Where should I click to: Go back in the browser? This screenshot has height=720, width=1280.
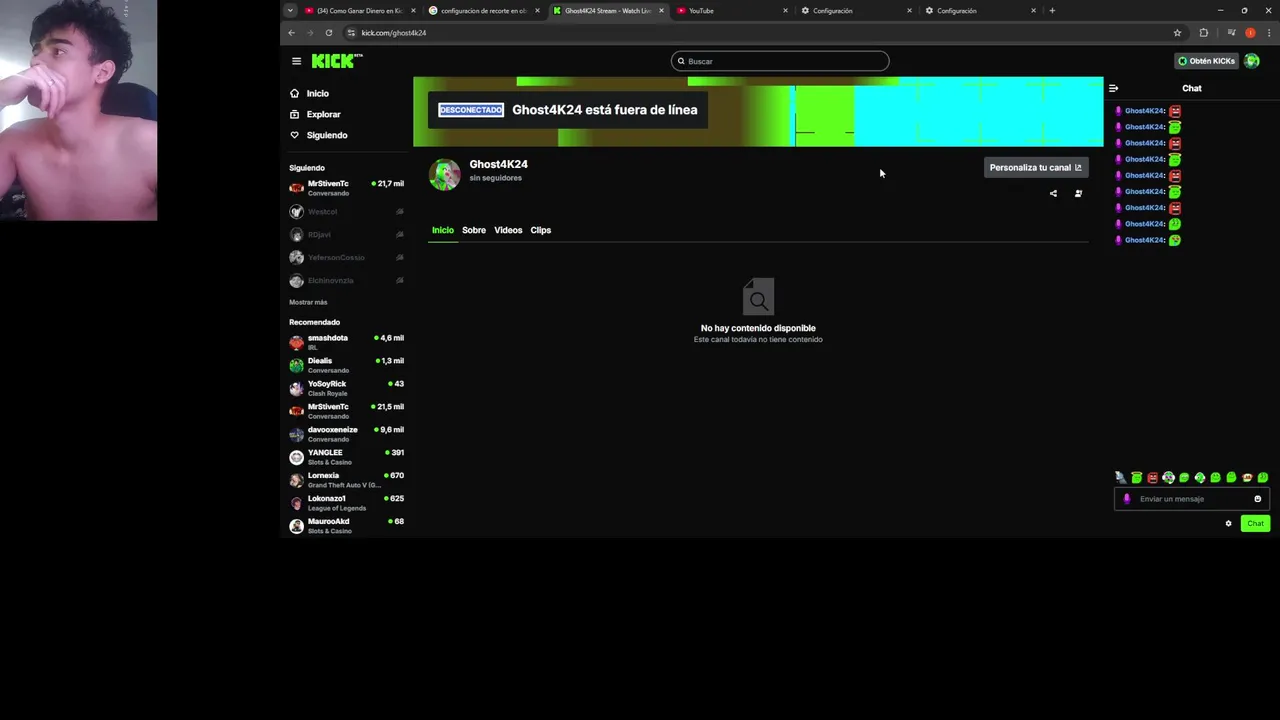click(291, 33)
